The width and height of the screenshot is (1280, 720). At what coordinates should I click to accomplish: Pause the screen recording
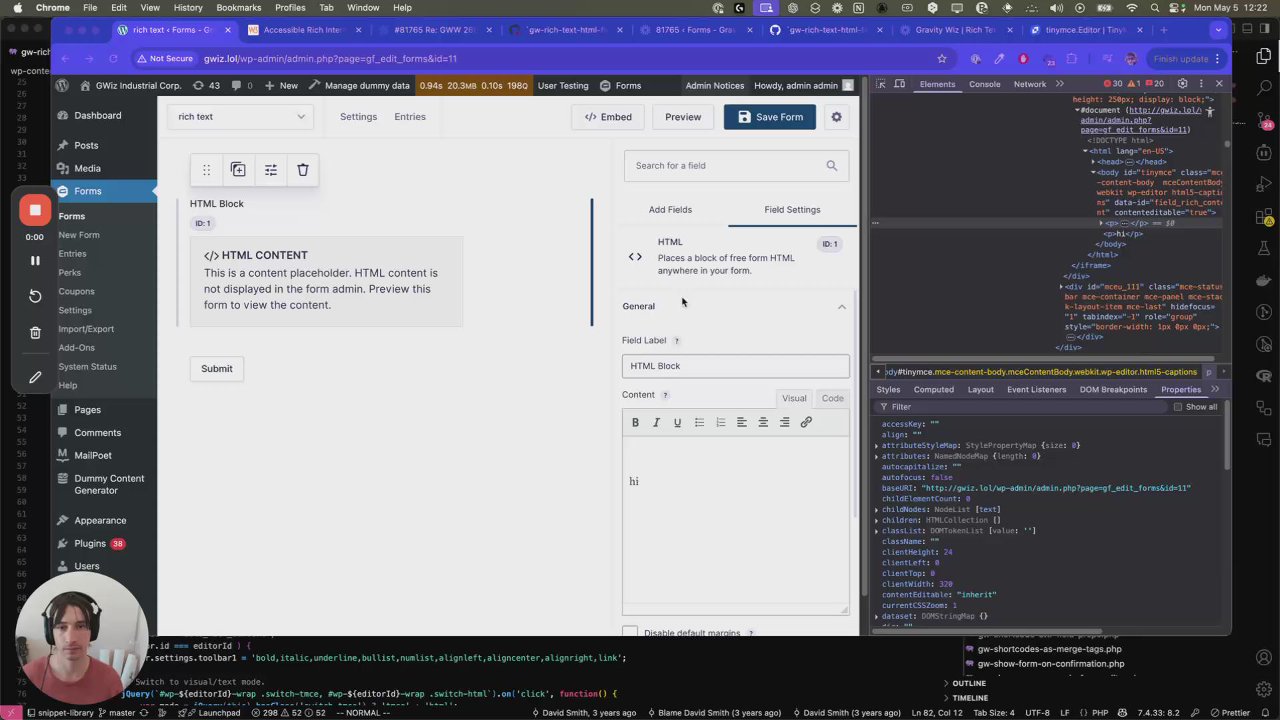point(35,260)
